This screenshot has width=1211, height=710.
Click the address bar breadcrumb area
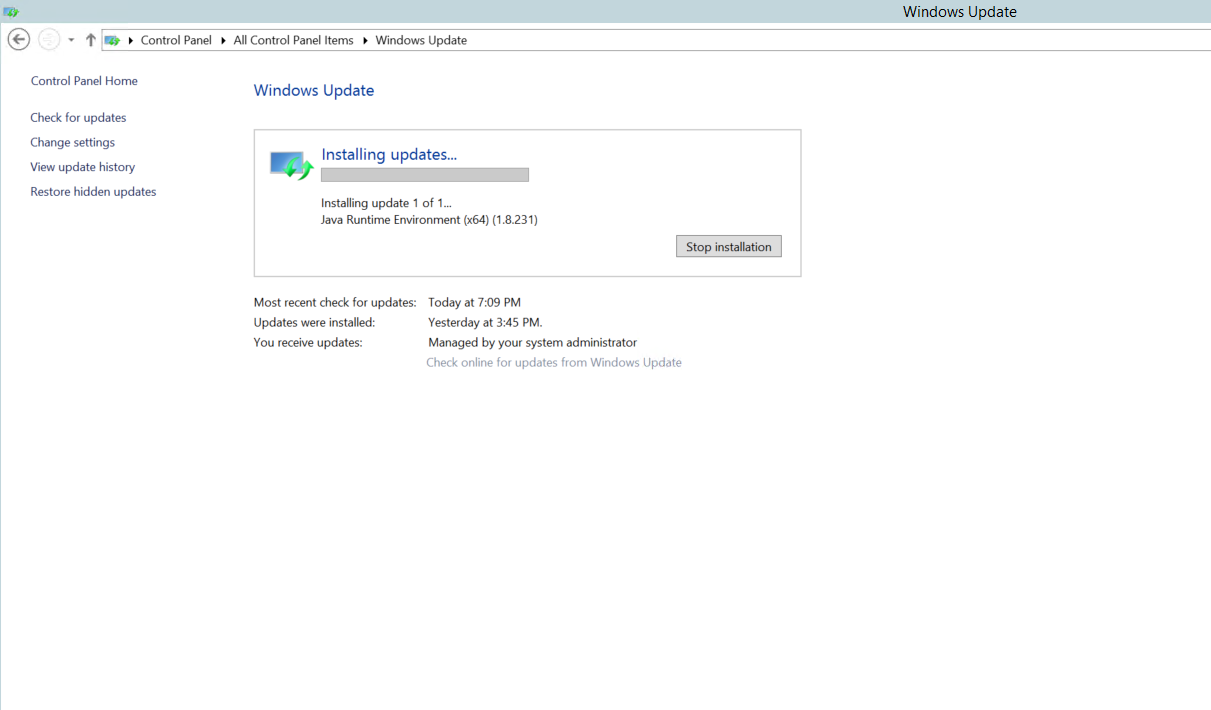coord(600,40)
